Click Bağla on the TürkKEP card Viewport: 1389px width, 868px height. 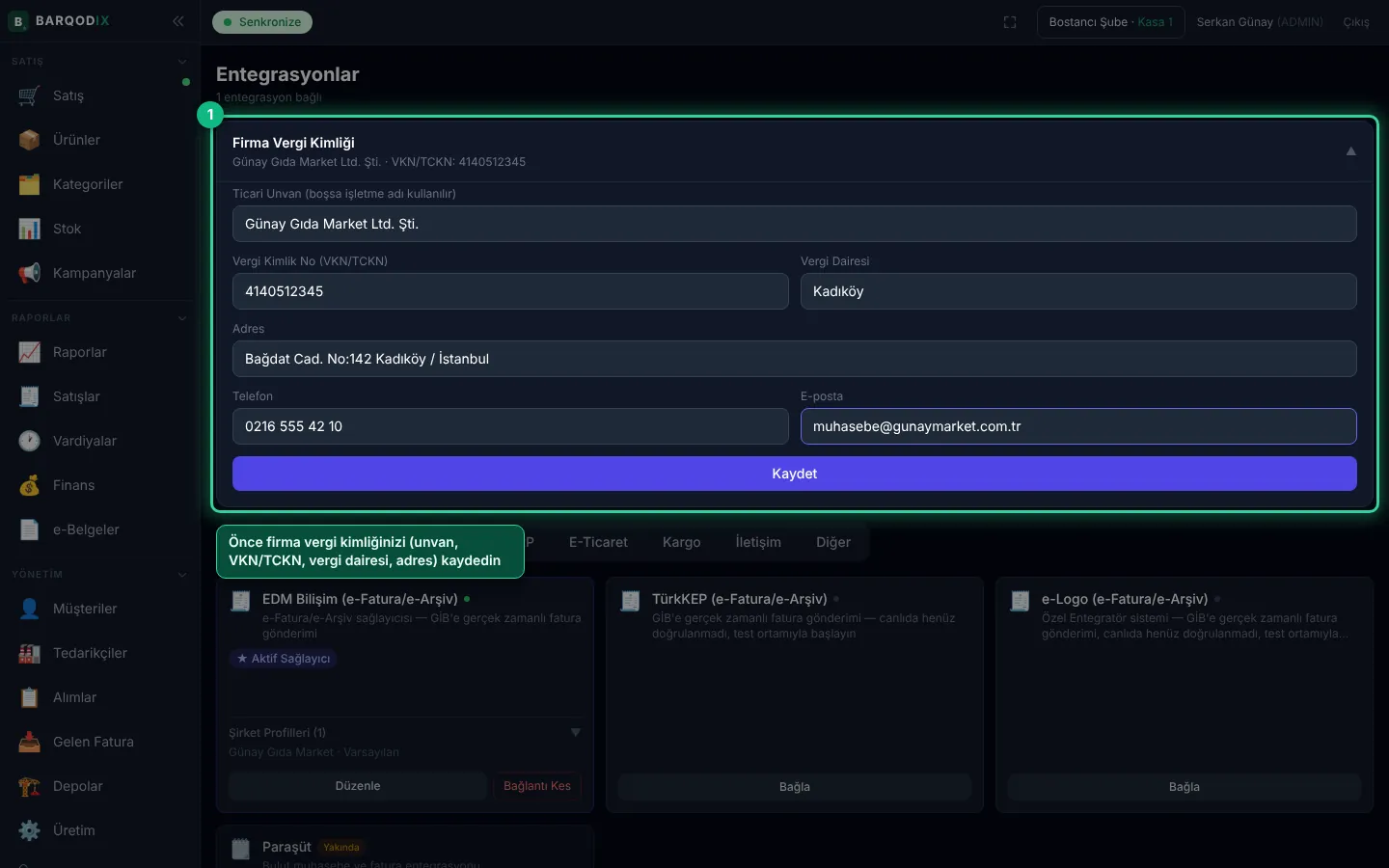click(795, 787)
